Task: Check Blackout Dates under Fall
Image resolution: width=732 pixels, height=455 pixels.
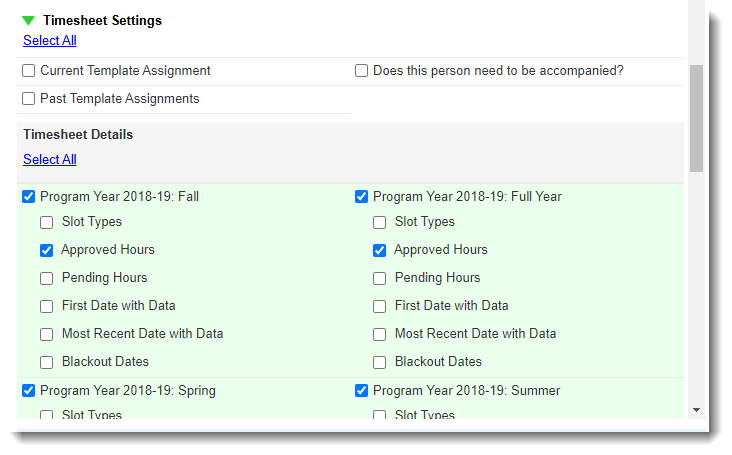Action: tap(47, 362)
